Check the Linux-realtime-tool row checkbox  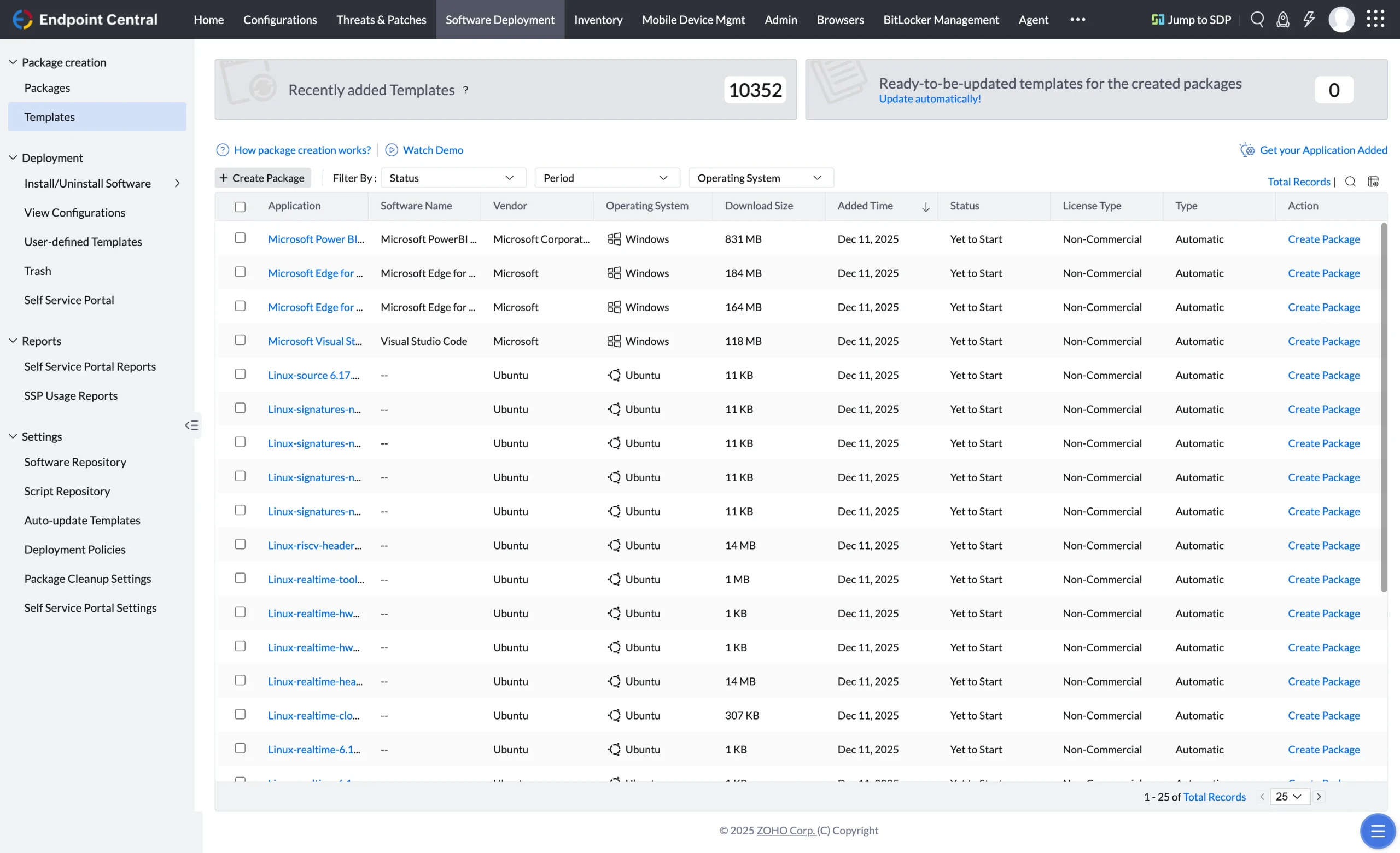point(240,578)
